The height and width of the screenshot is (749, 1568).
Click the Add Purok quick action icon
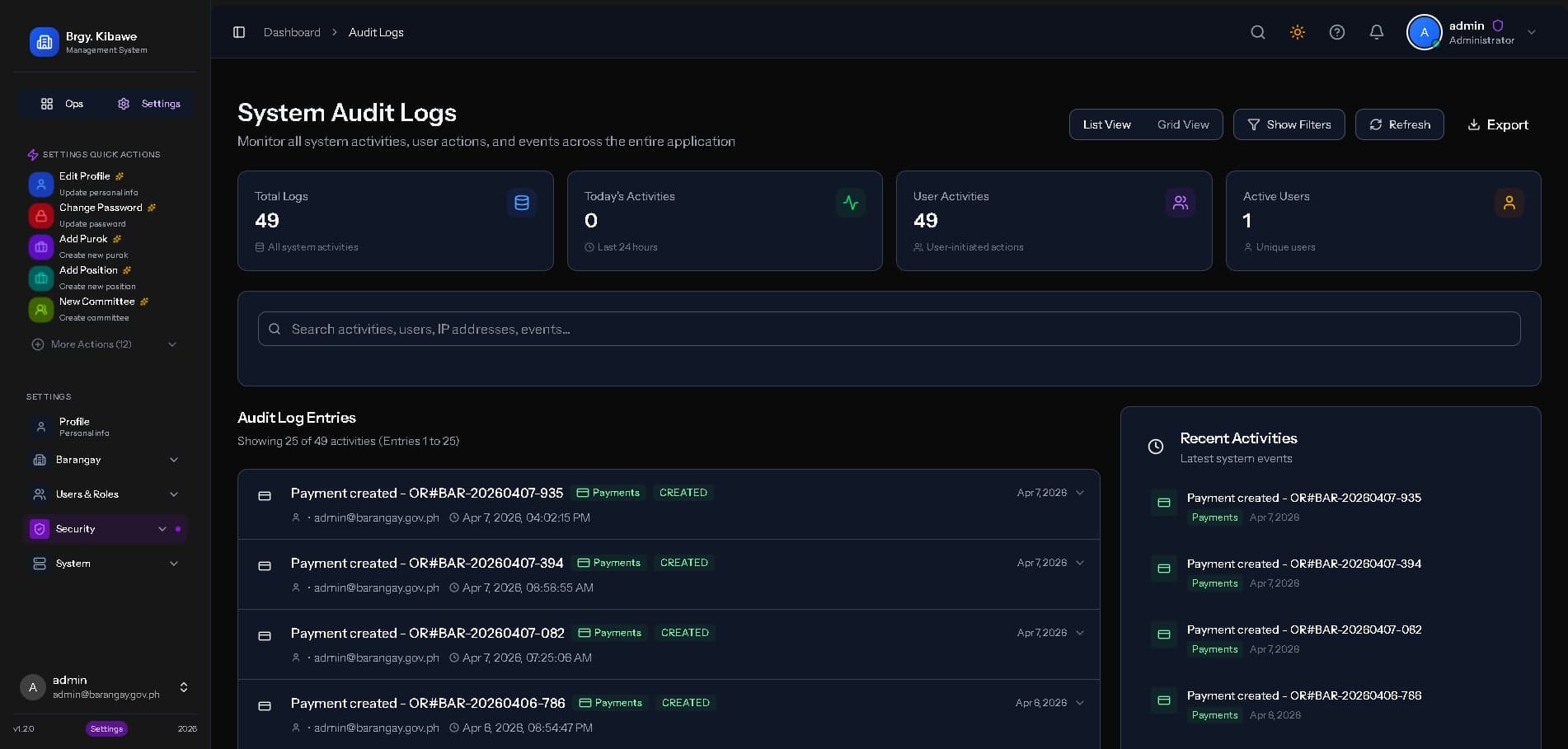coord(41,247)
